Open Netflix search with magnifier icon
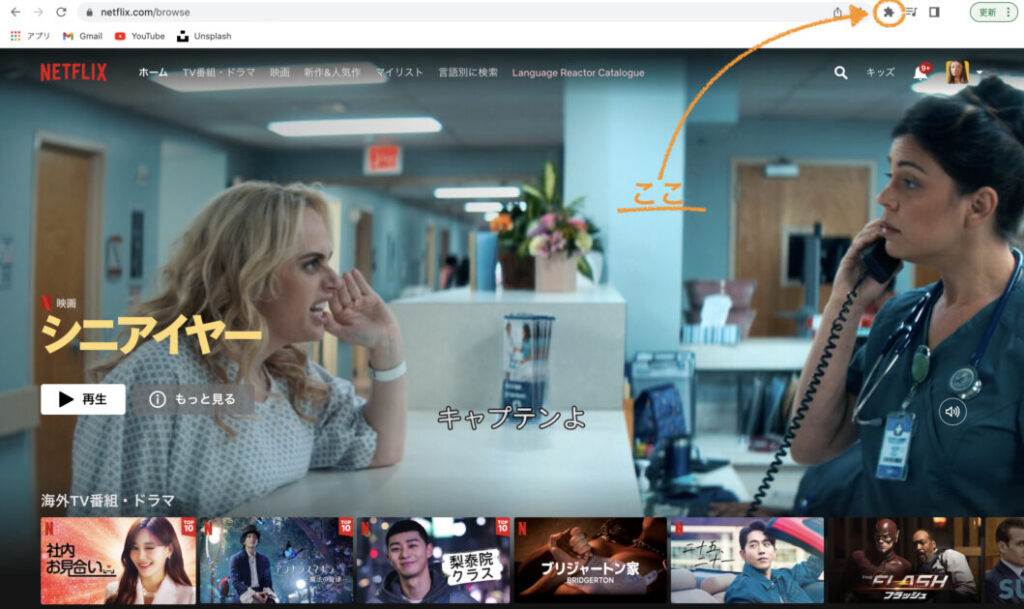This screenshot has height=609, width=1024. point(841,73)
